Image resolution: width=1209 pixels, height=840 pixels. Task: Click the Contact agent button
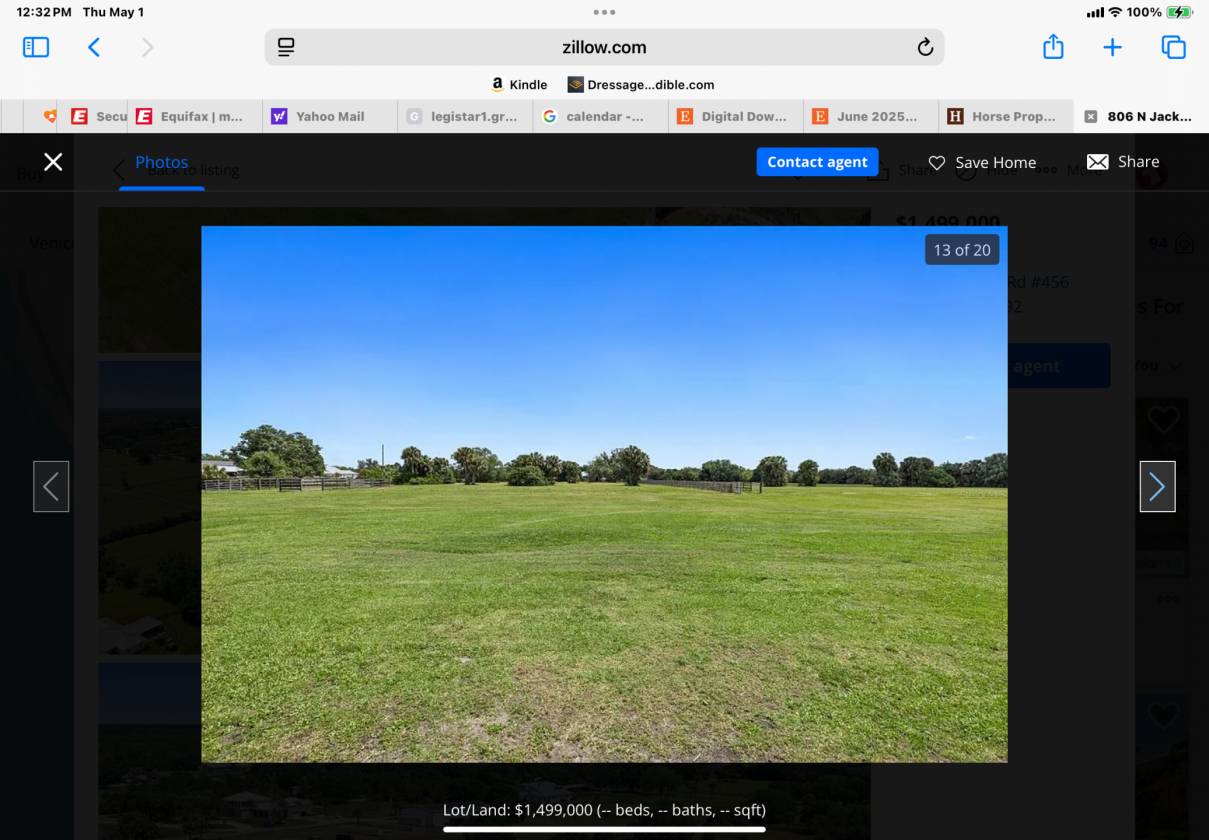(817, 162)
